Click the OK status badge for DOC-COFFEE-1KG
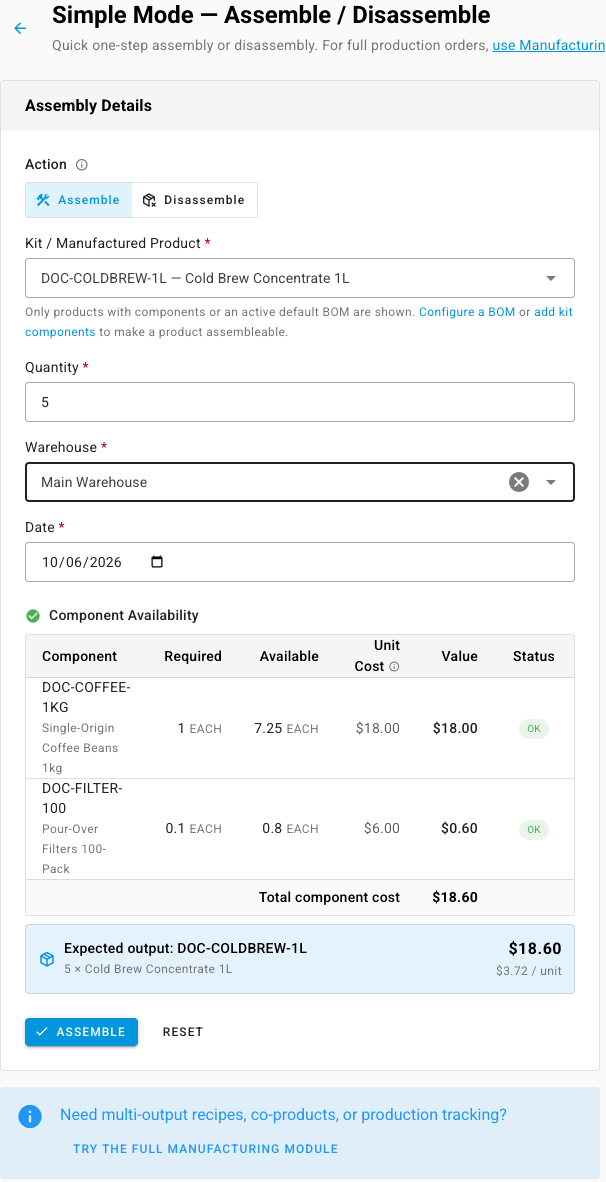This screenshot has width=606, height=1182. (x=534, y=729)
